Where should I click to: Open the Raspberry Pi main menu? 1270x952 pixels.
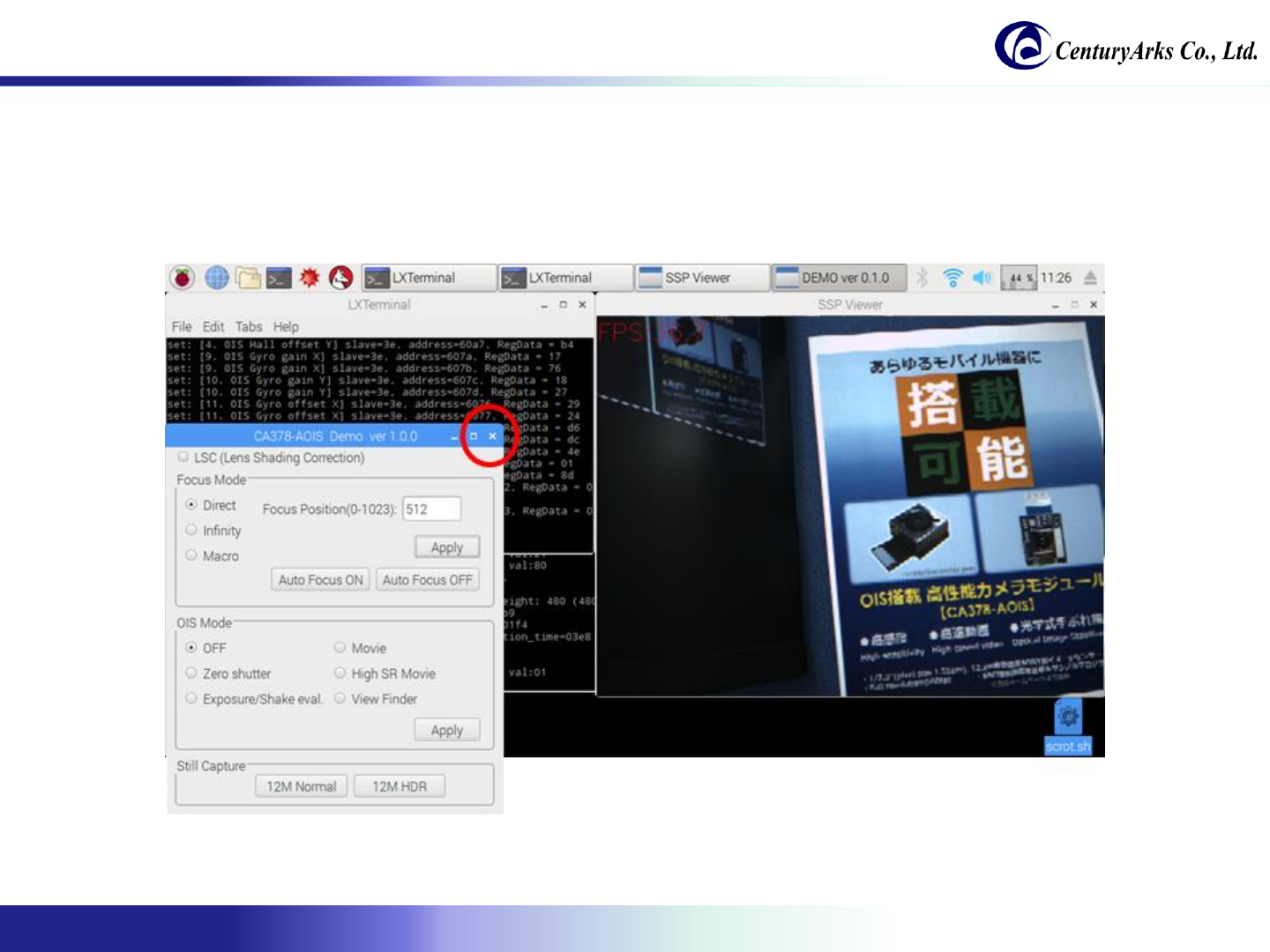tap(183, 278)
